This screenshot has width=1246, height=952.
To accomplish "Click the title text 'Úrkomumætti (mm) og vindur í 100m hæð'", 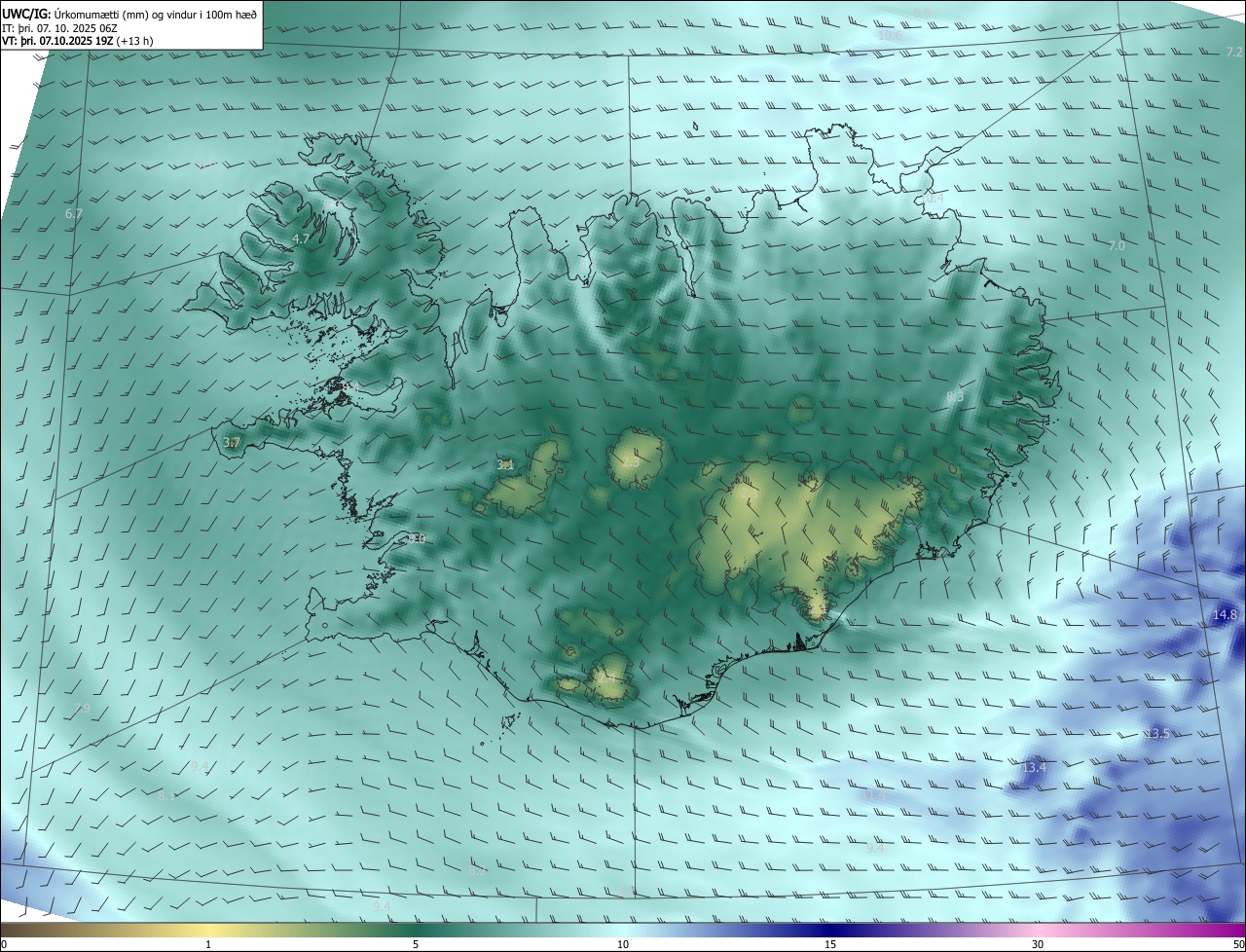I will pyautogui.click(x=156, y=14).
